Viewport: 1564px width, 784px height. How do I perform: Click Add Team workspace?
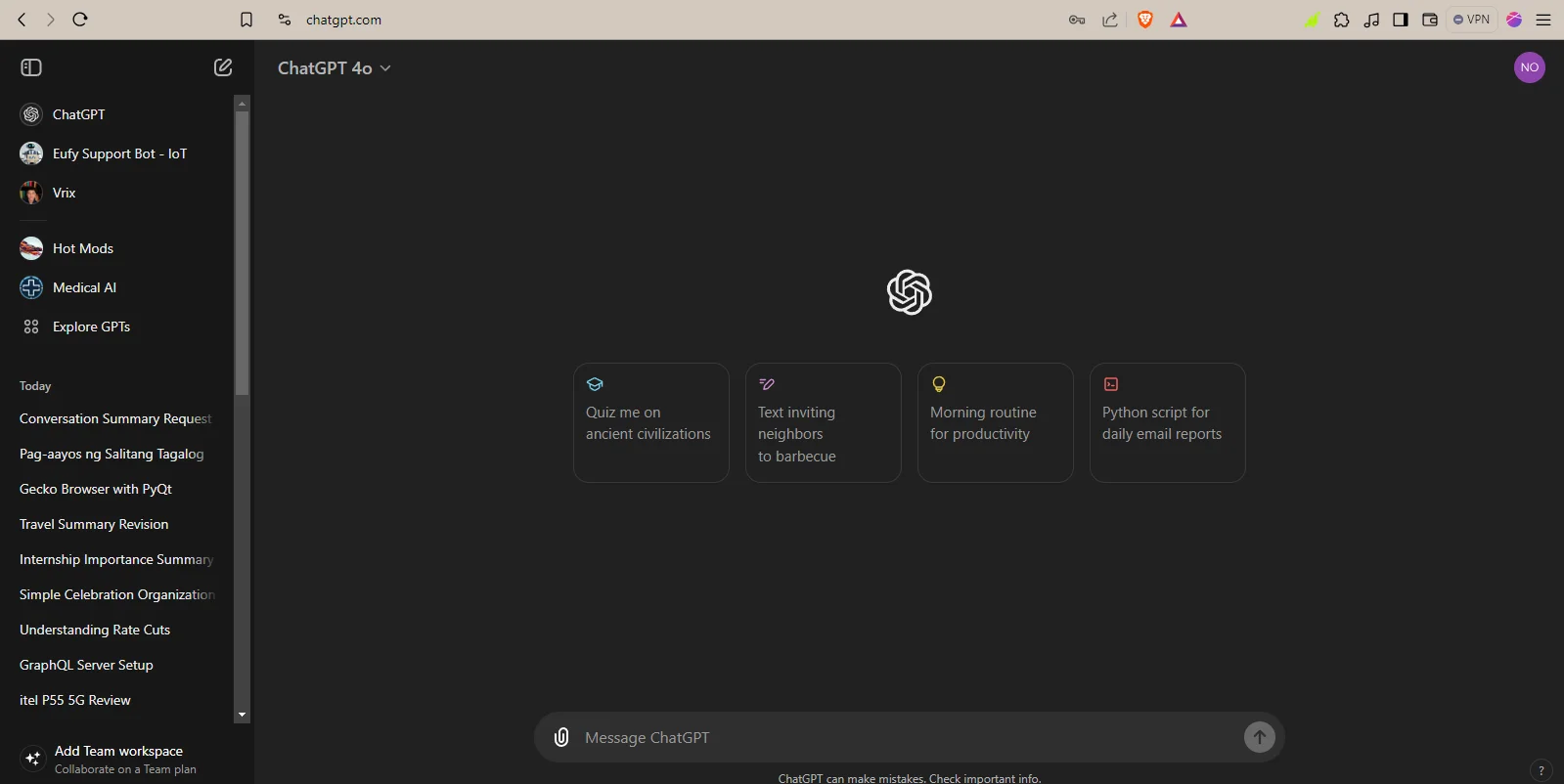coord(117,759)
